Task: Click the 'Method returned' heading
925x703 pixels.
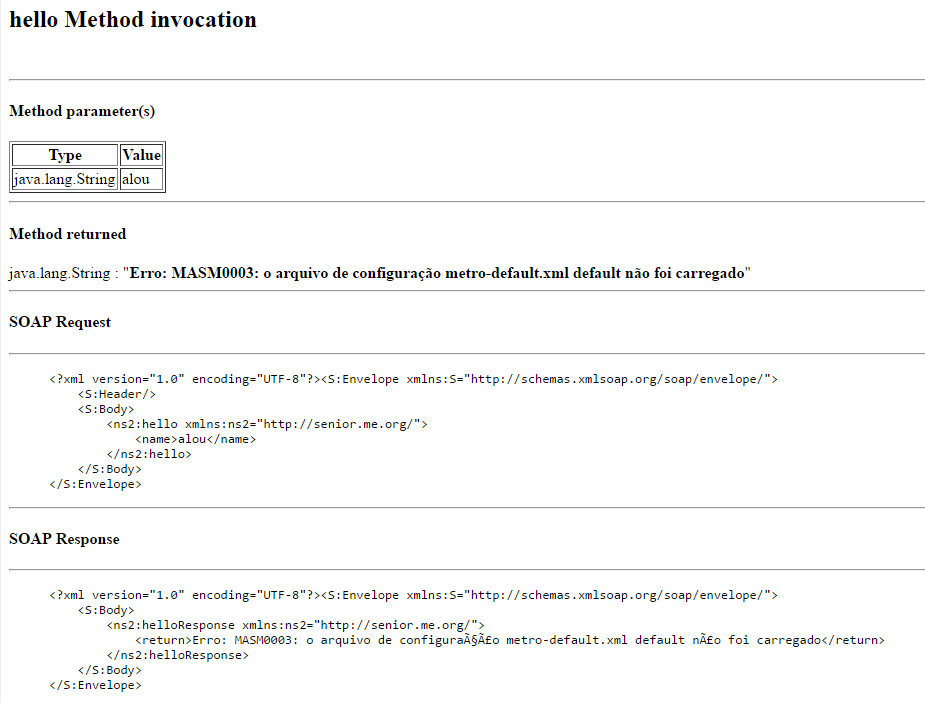Action: pos(68,234)
